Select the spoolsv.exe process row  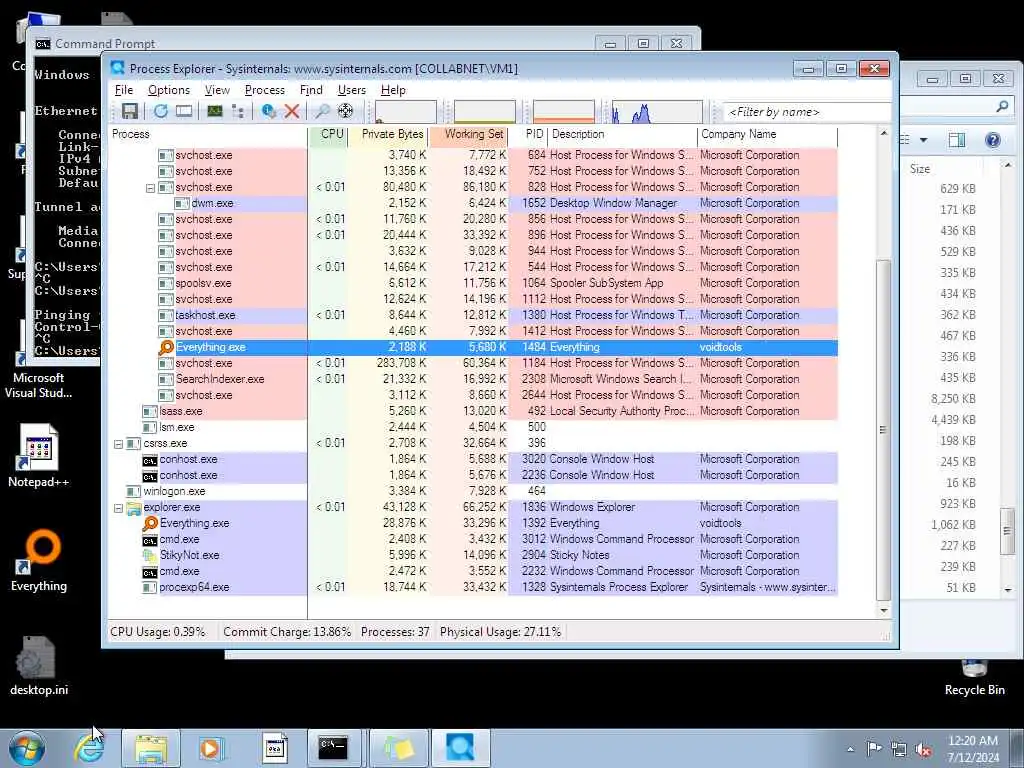coord(473,283)
